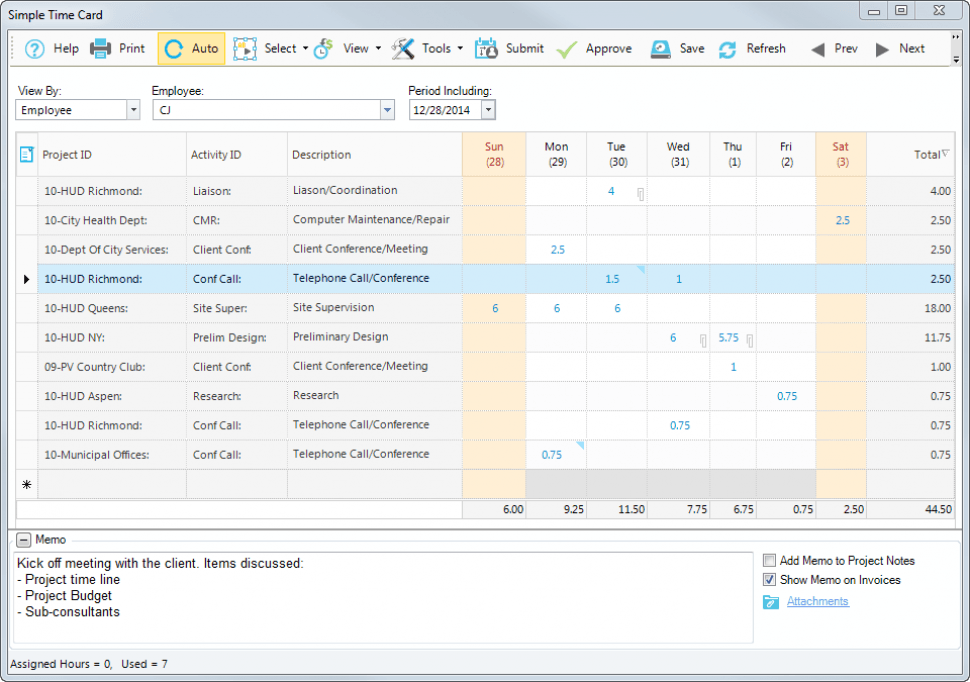Open the Attachments link

pyautogui.click(x=817, y=601)
